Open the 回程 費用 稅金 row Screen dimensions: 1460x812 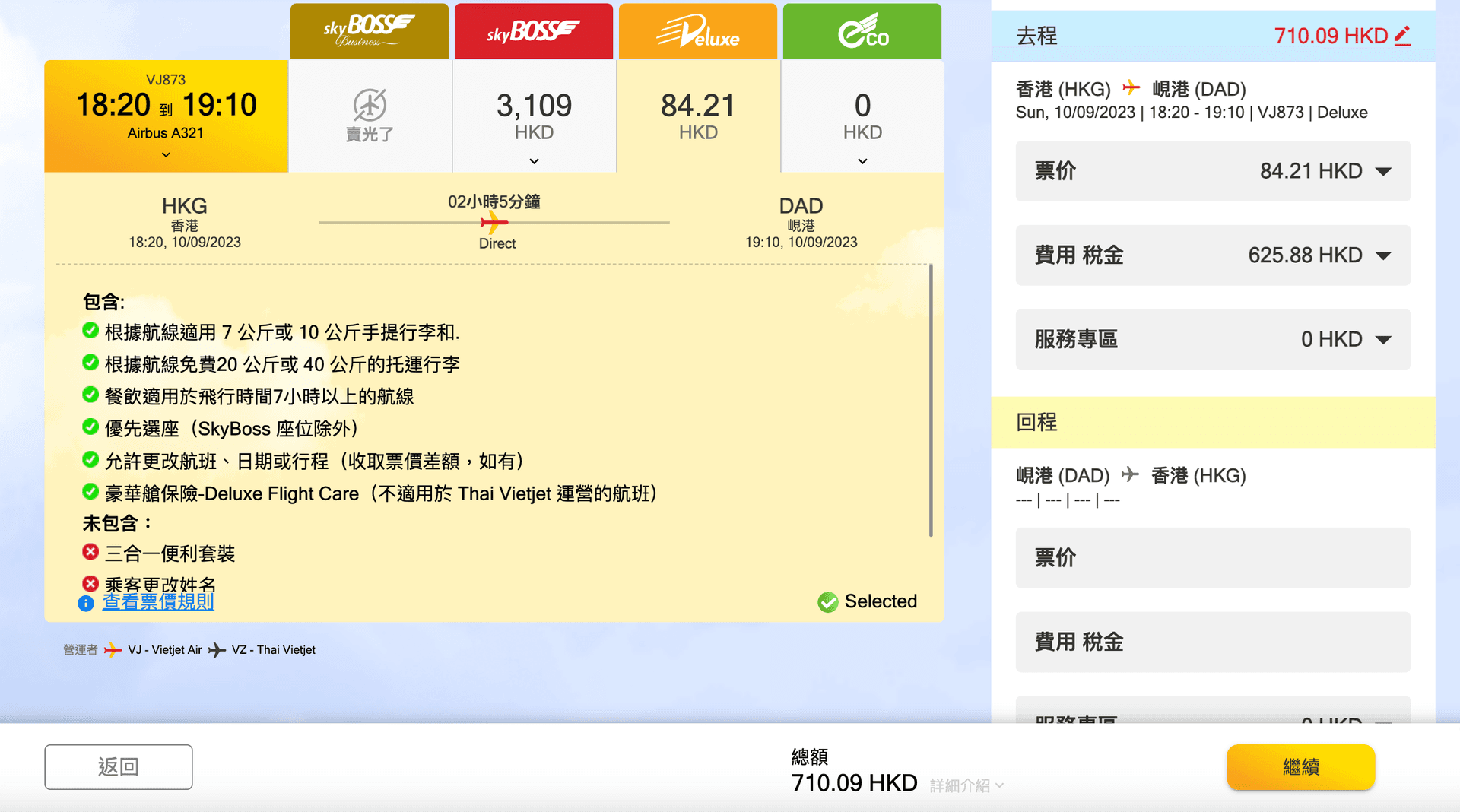click(x=1213, y=642)
